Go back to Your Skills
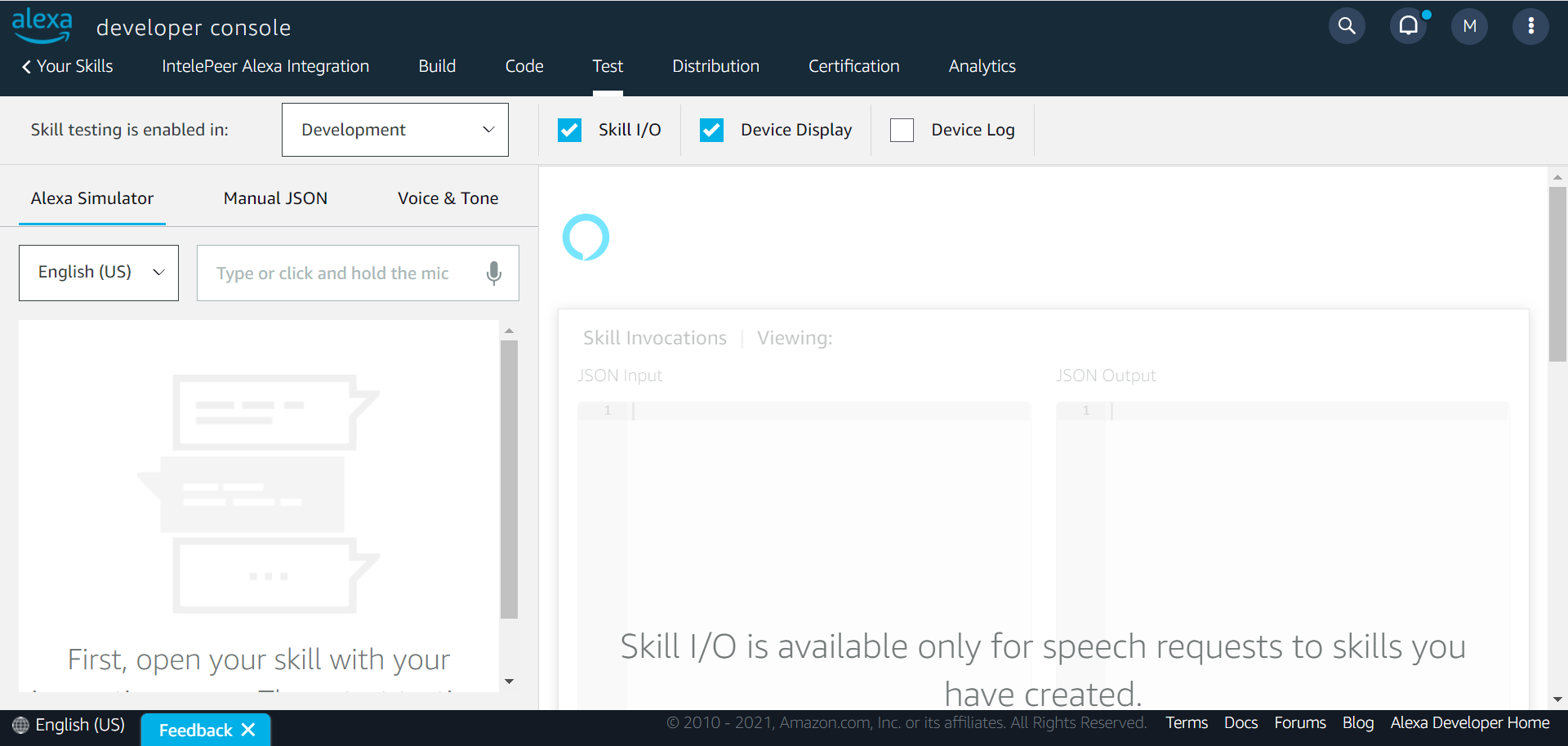This screenshot has width=1568, height=746. 67,66
